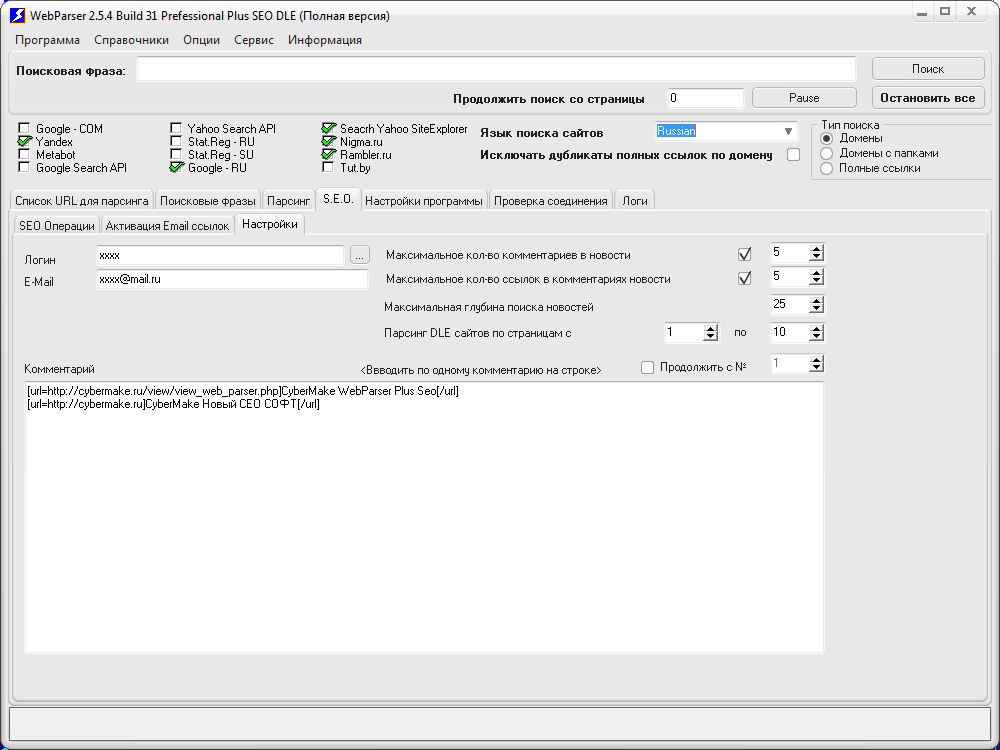1000x750 pixels.
Task: Switch to the S.E.O. tab
Action: pyautogui.click(x=338, y=199)
